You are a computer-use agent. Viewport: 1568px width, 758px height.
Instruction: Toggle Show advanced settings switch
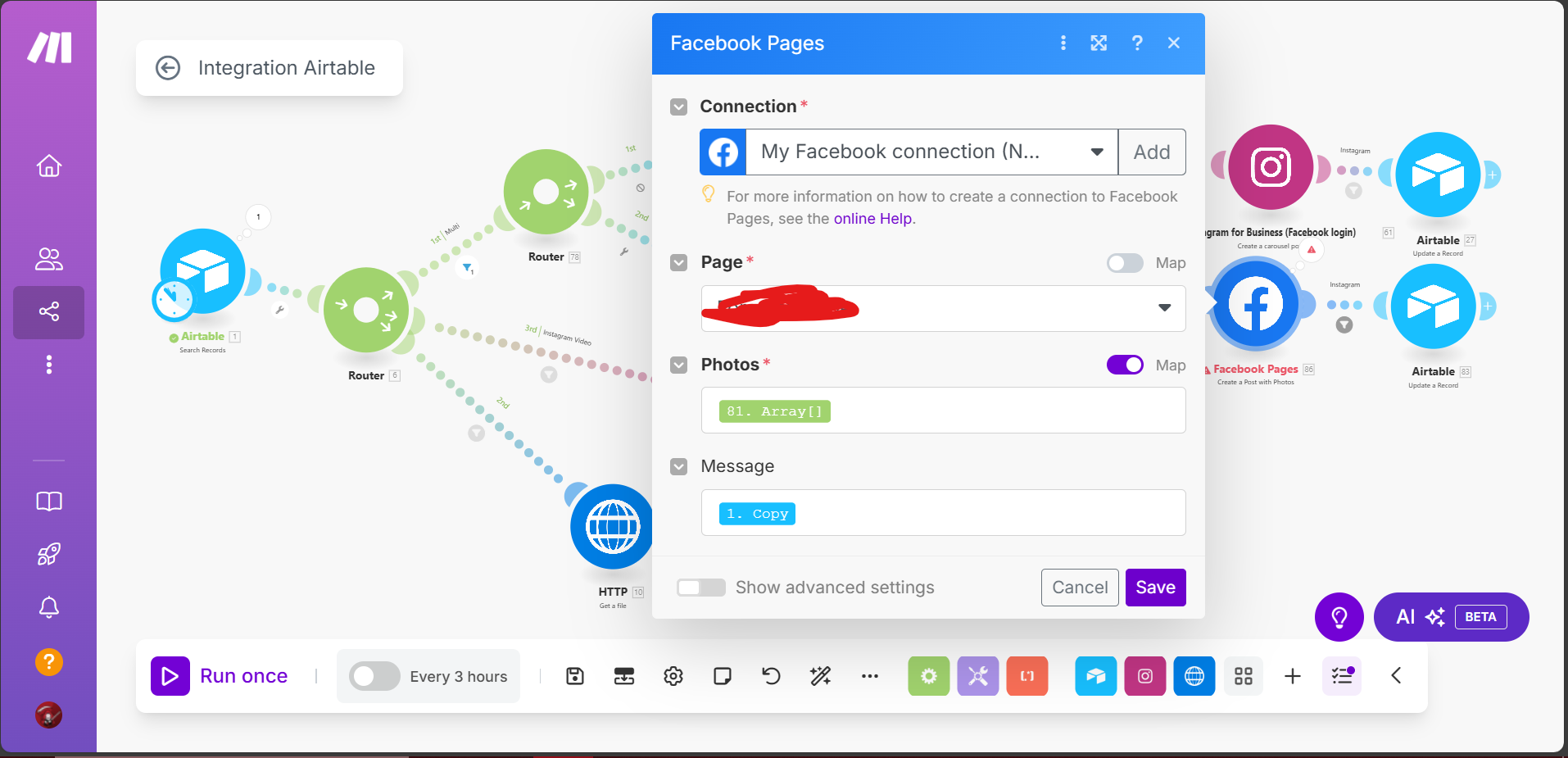700,588
